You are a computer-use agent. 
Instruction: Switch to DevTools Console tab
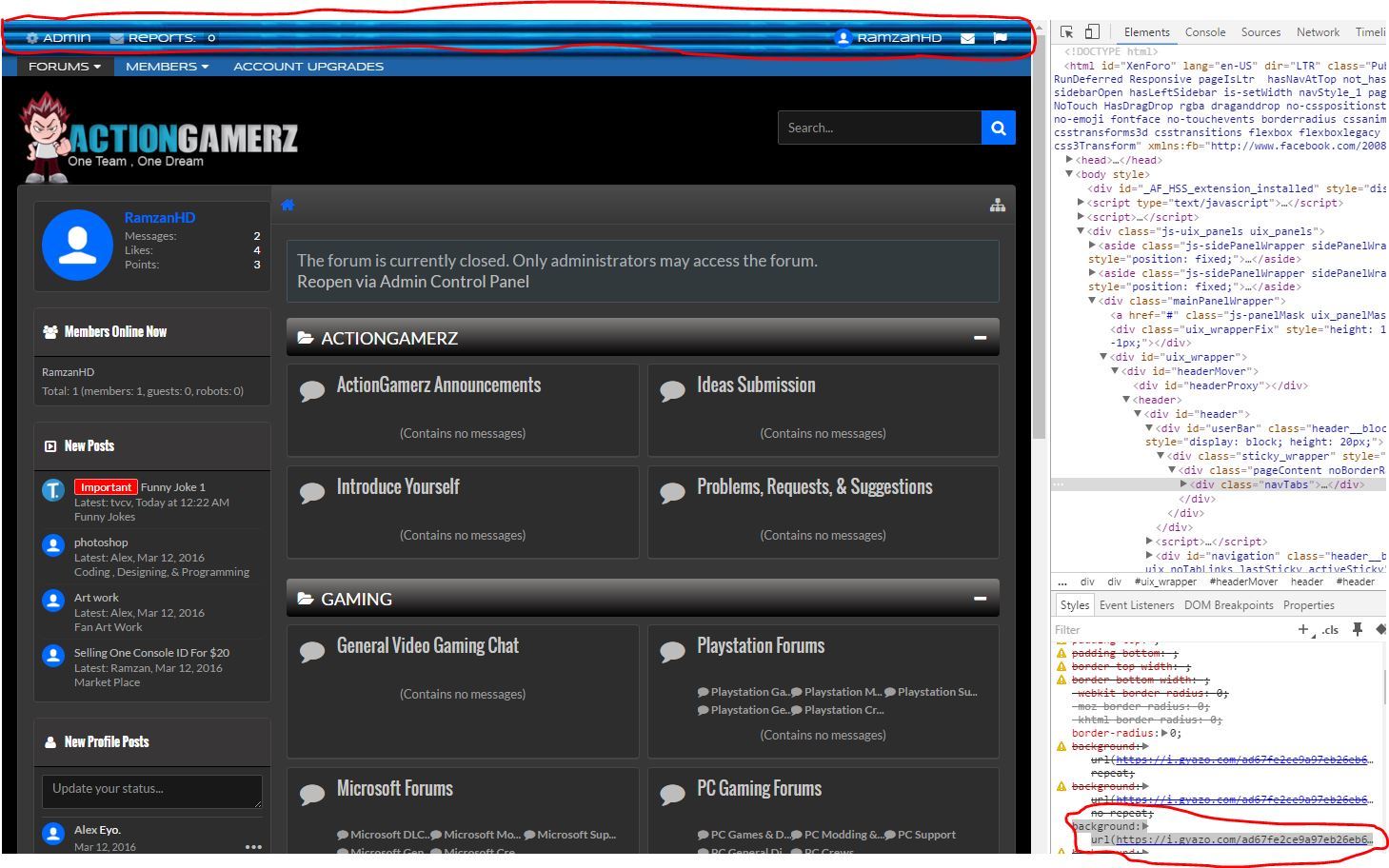pos(1204,32)
